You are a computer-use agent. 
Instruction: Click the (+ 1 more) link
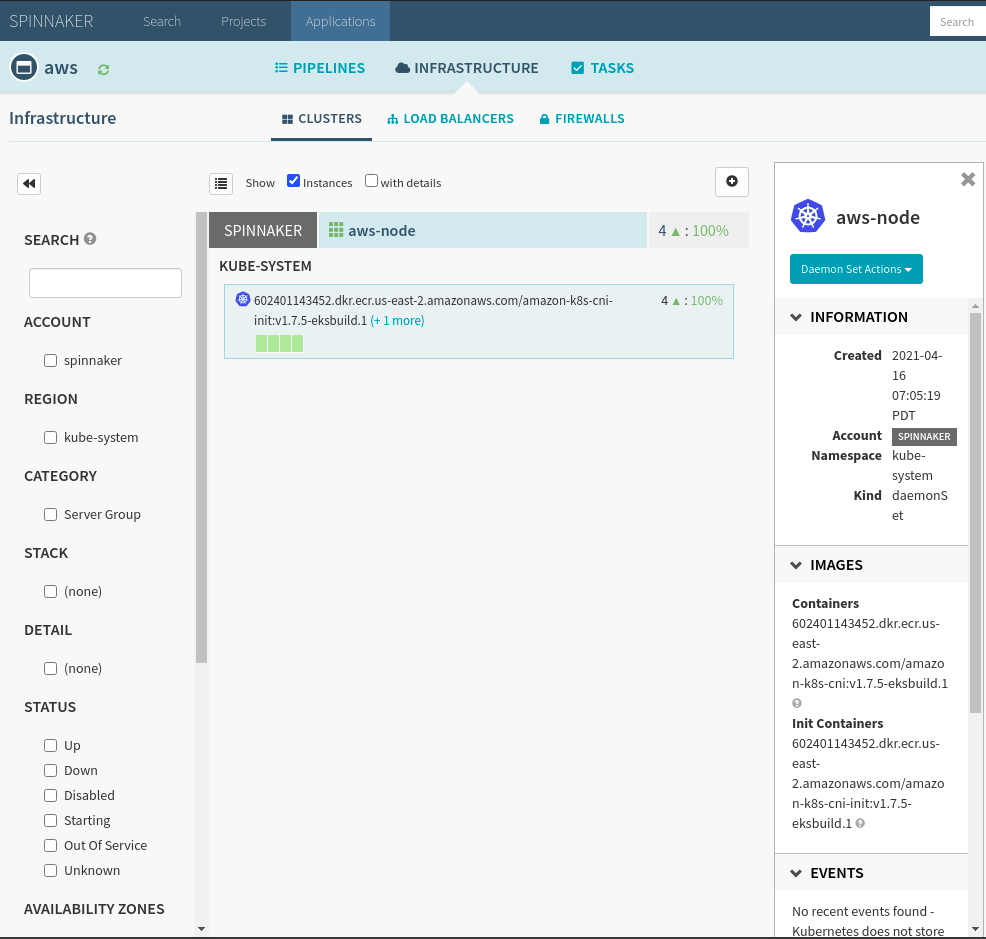[397, 321]
